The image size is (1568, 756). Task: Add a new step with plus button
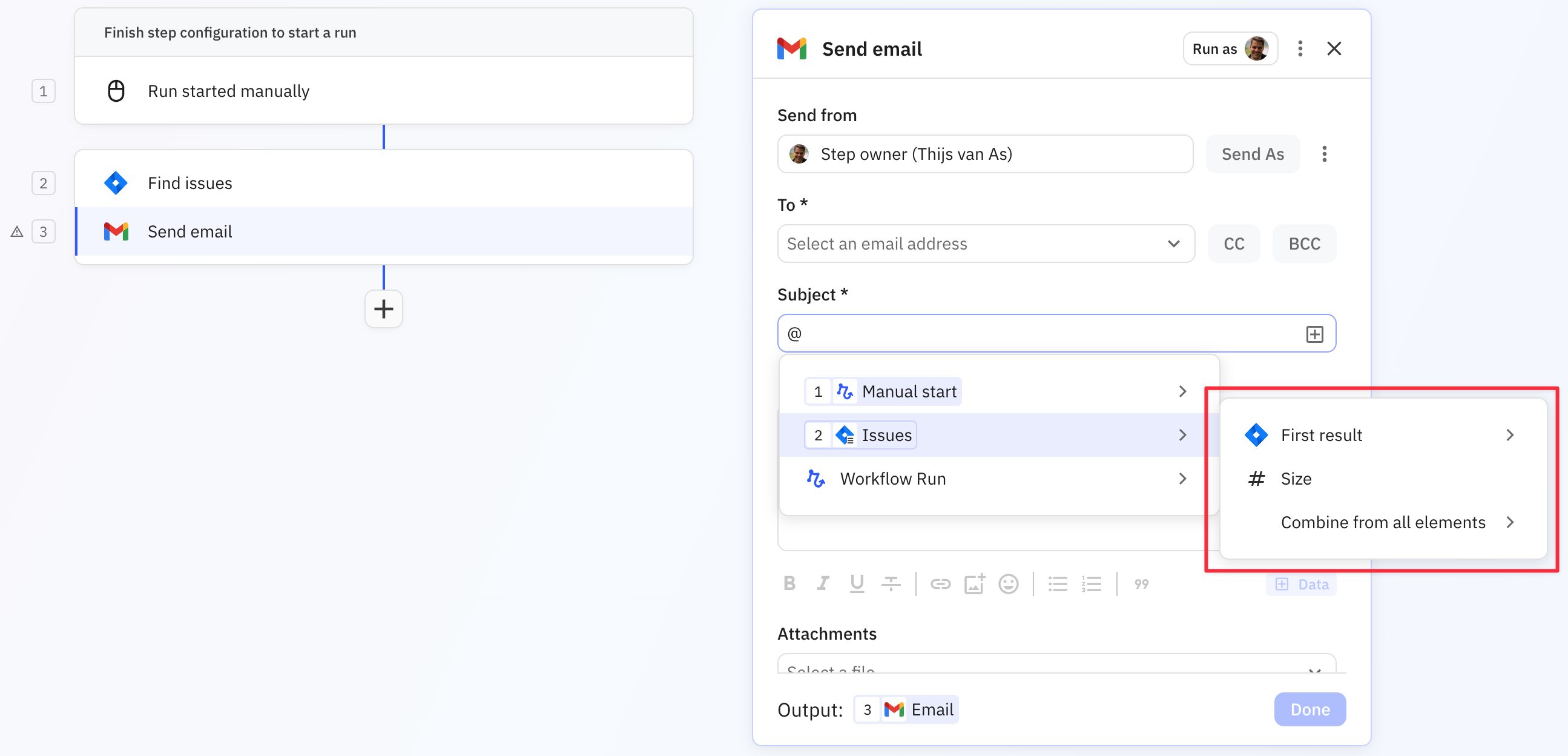(x=383, y=309)
